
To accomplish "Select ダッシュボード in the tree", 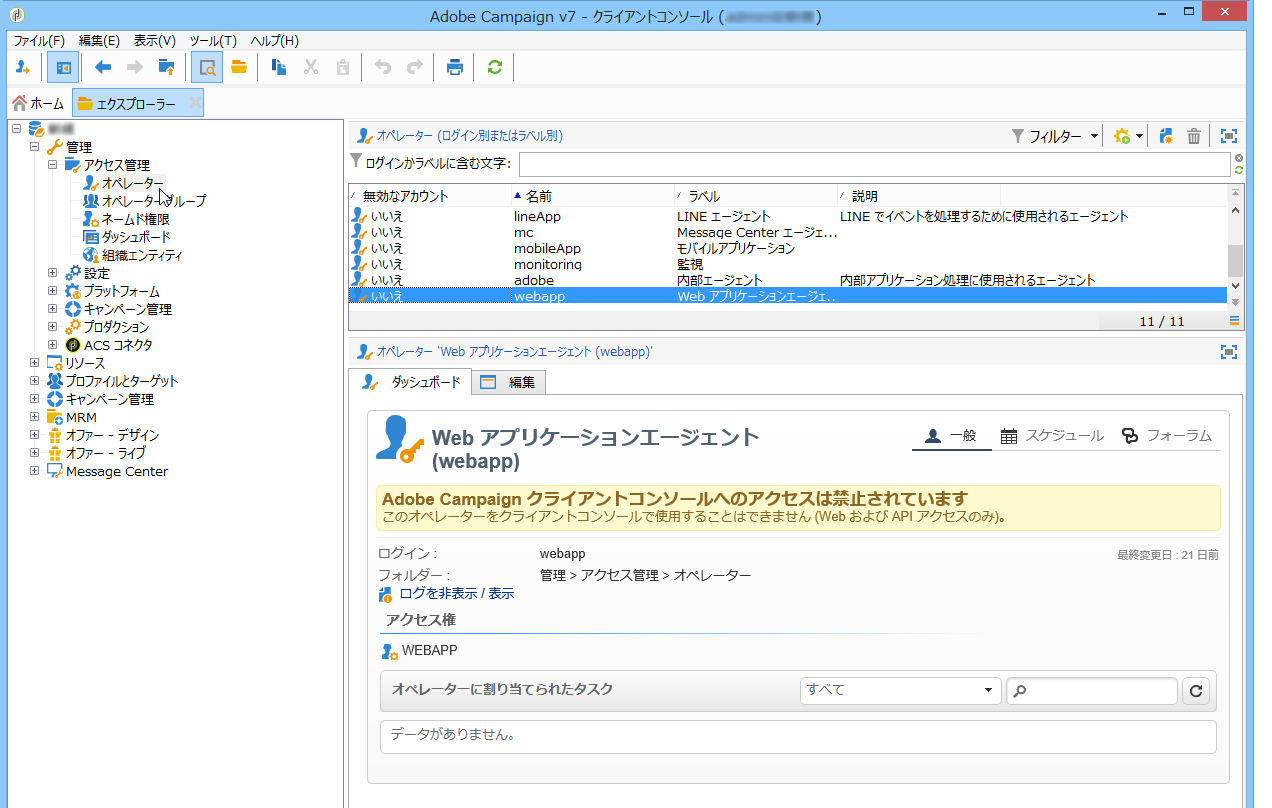I will 136,237.
